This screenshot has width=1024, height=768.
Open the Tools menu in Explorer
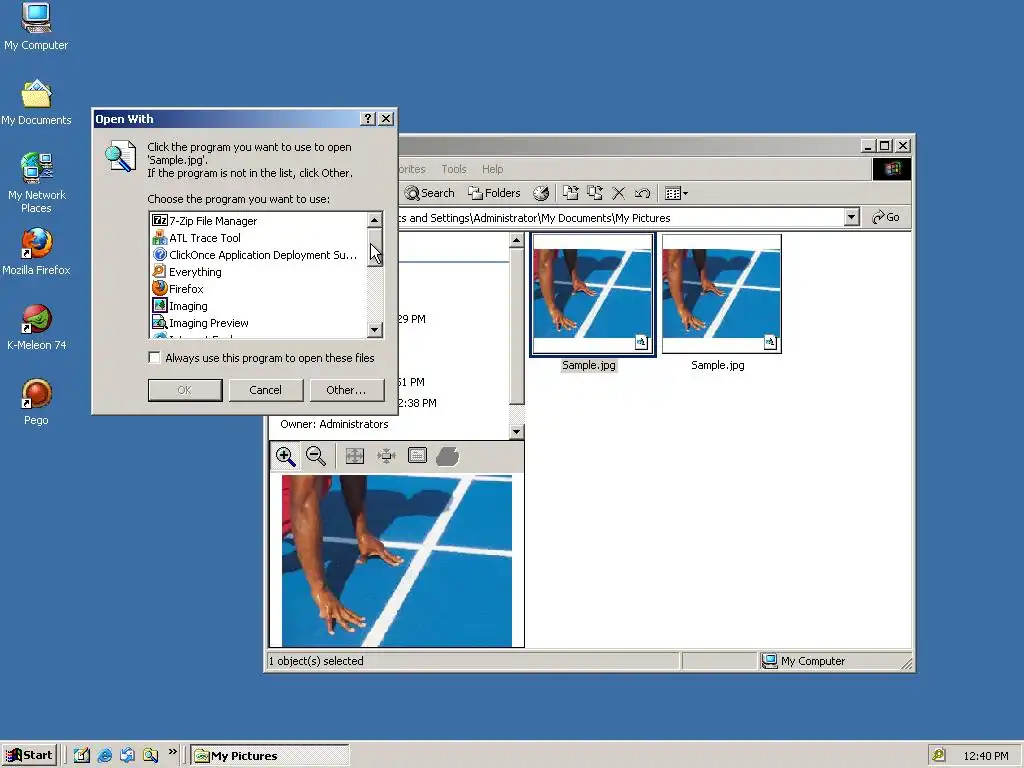[x=454, y=169]
